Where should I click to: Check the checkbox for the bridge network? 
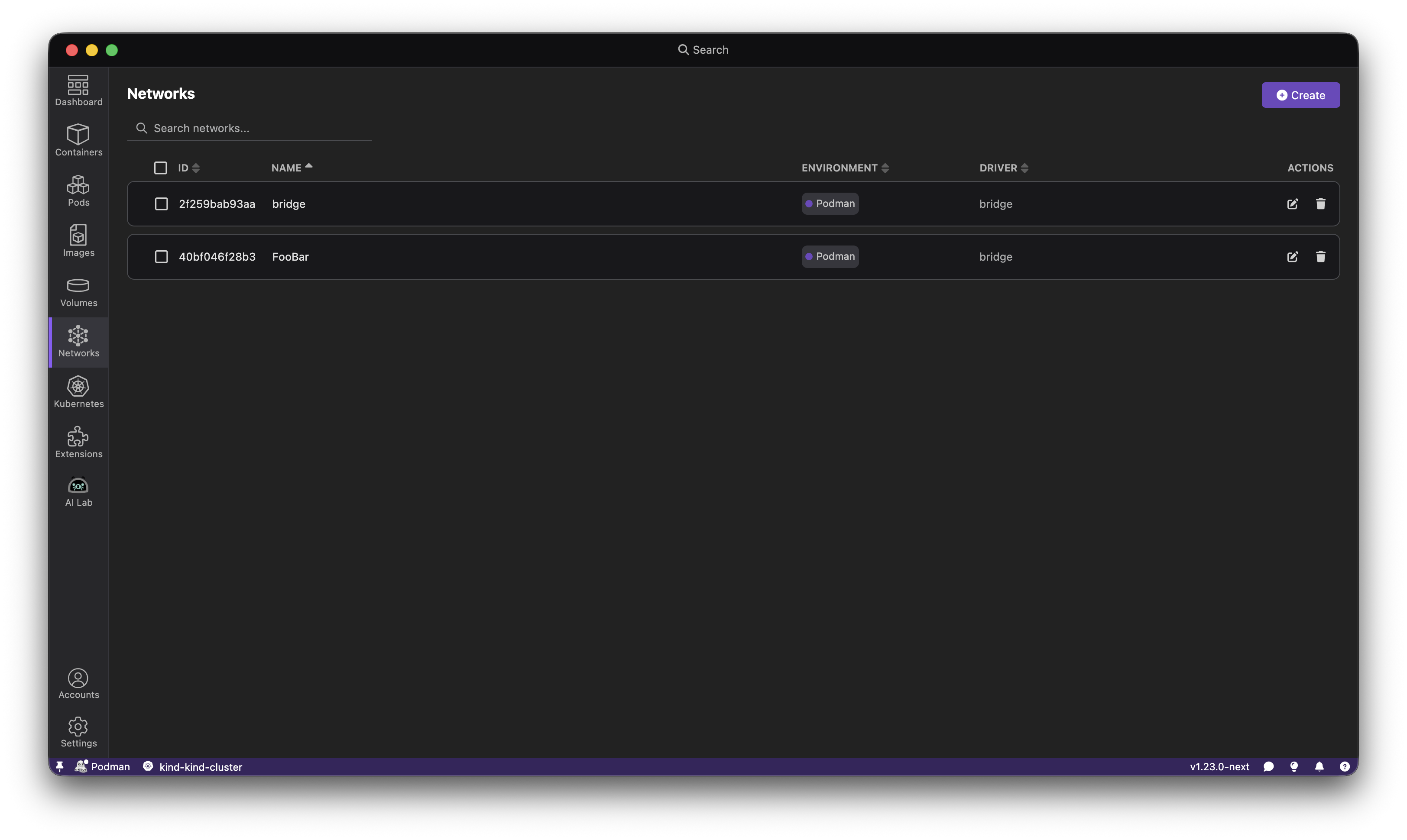[161, 204]
